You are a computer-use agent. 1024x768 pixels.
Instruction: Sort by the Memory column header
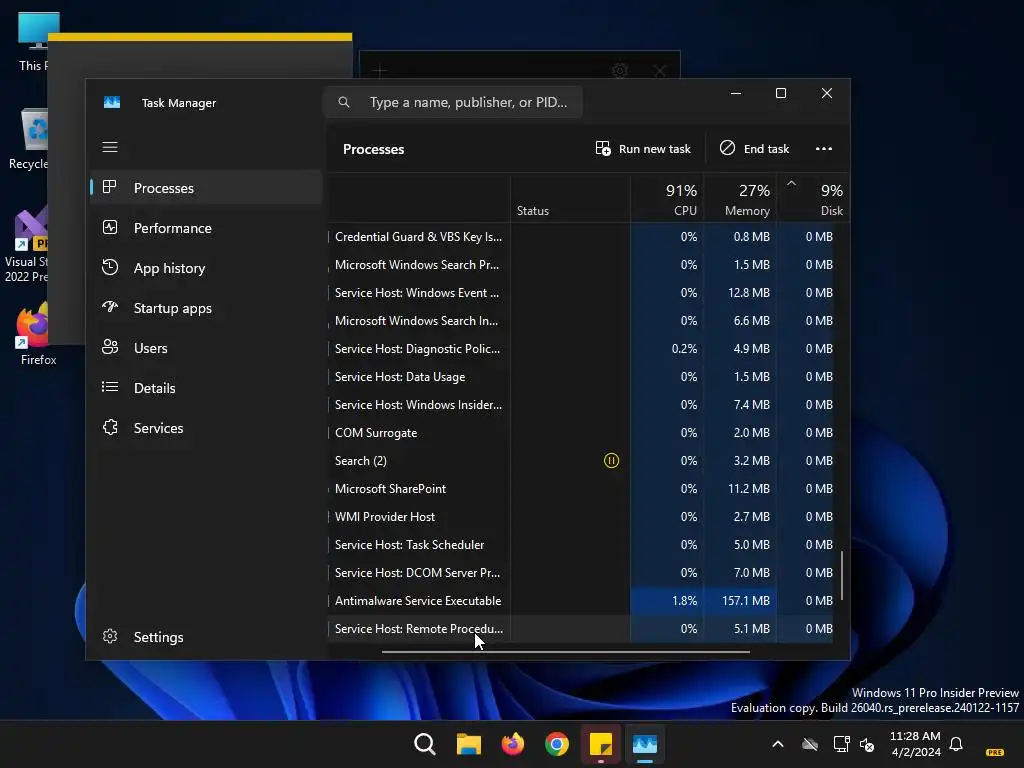[740, 199]
